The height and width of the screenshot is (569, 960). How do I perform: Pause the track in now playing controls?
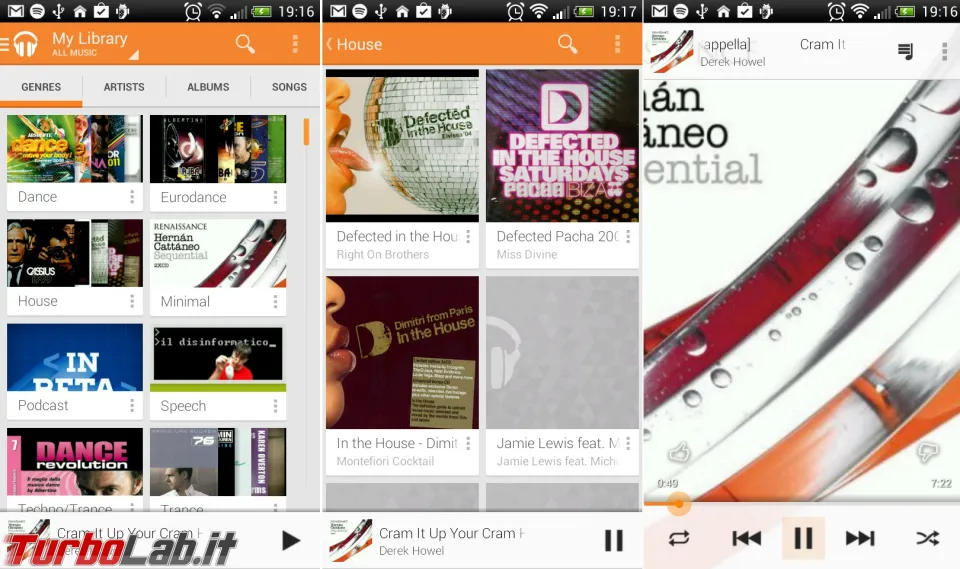(x=803, y=538)
